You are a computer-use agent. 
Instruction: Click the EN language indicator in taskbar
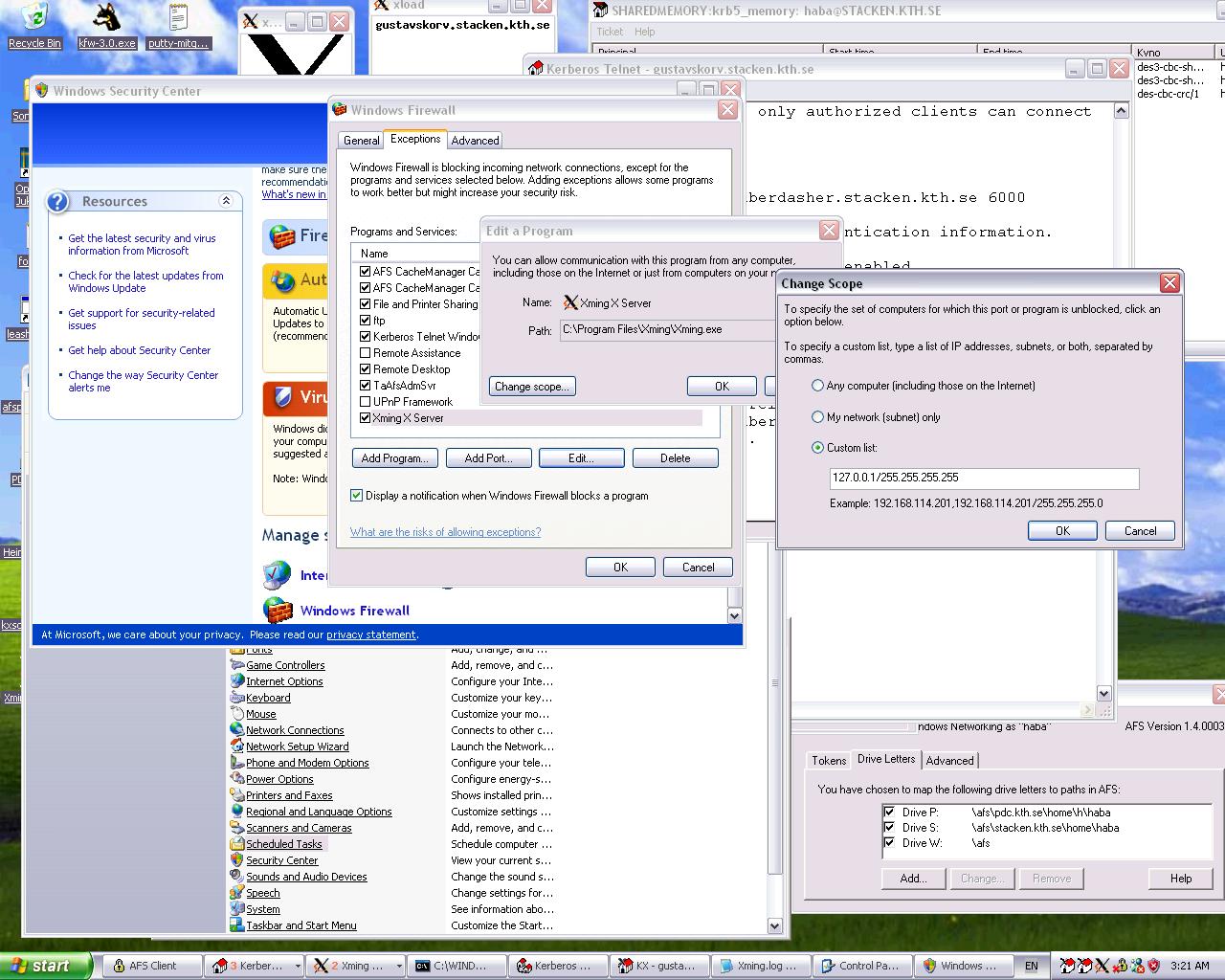tap(1031, 966)
